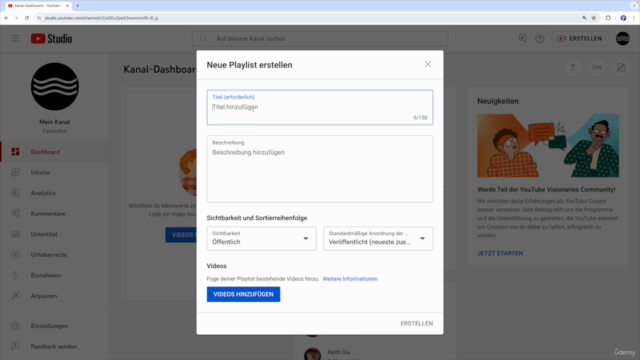Click the Einnahmen dollar icon
The width and height of the screenshot is (640, 360).
15,276
